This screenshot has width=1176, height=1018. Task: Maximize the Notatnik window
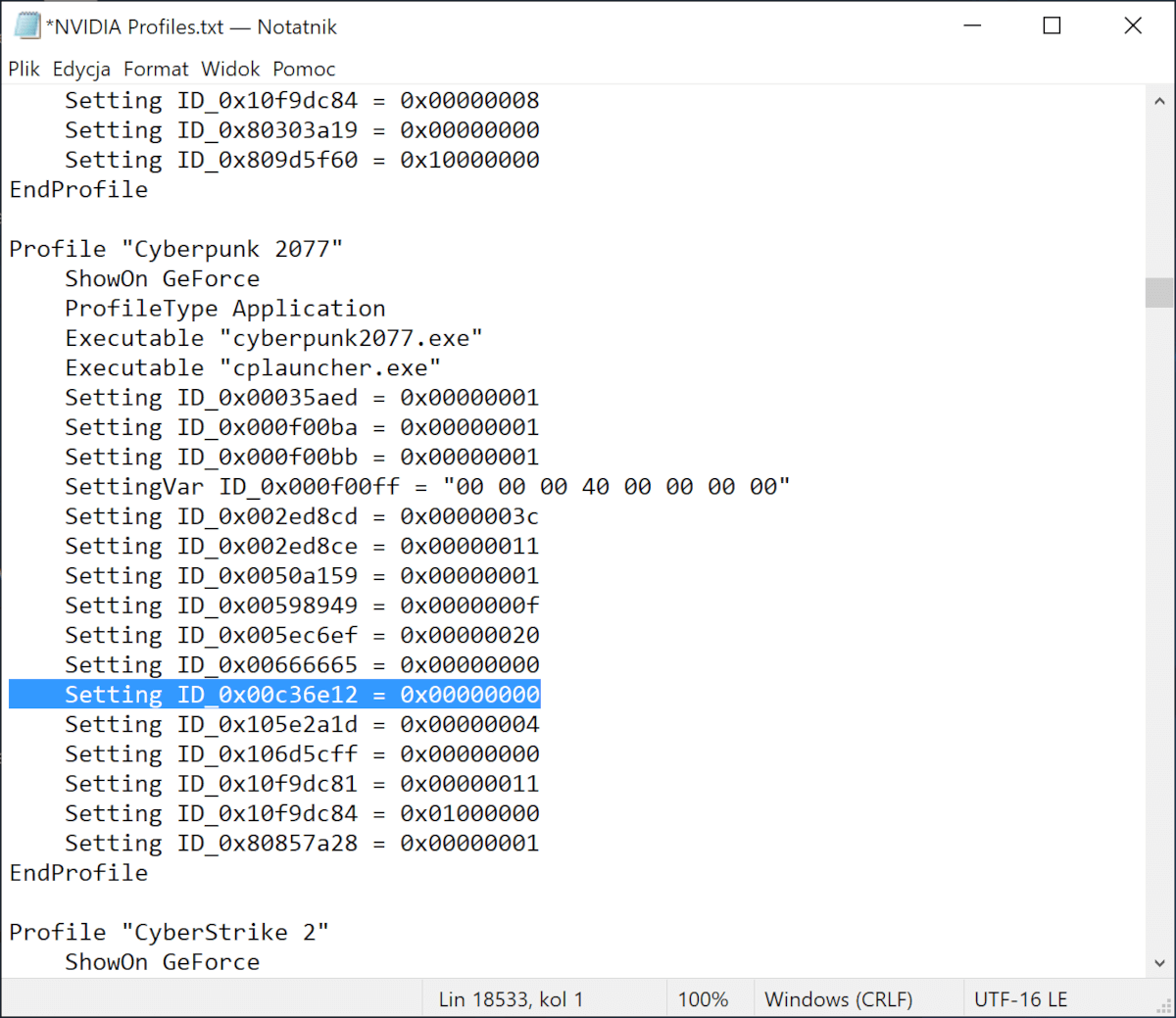coord(1052,26)
